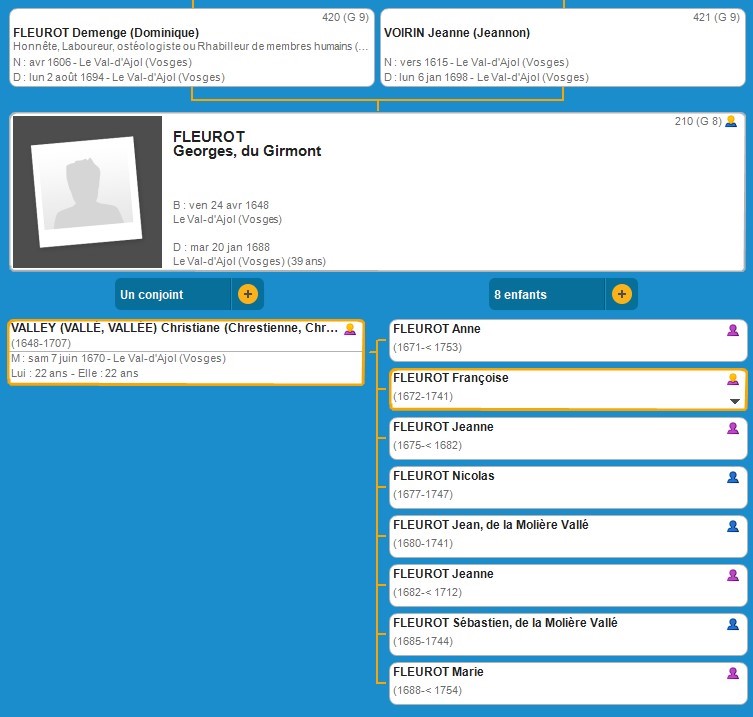753x717 pixels.
Task: Click the plus icon beside Un conjoint
Action: (248, 295)
